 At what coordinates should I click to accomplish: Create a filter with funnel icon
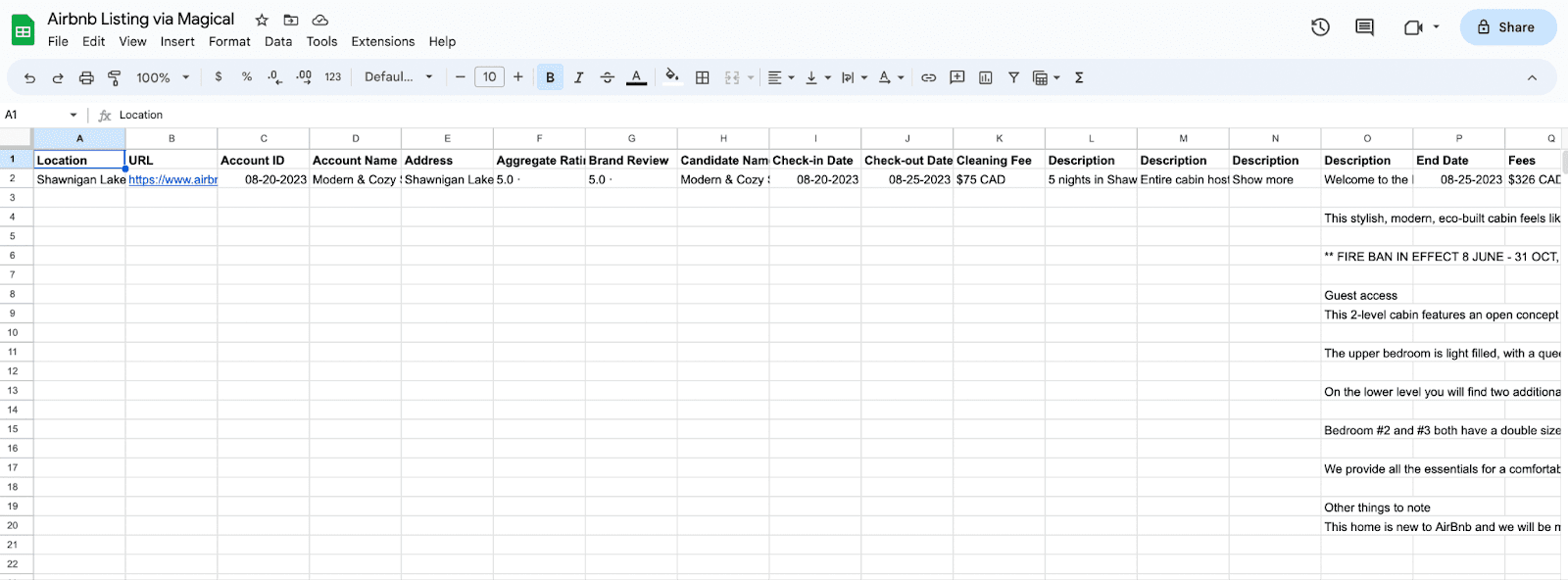[1013, 77]
